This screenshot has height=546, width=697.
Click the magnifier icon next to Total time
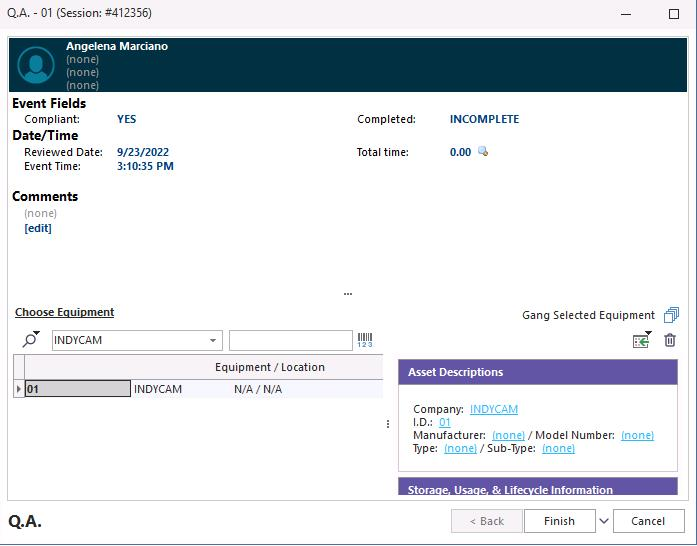click(x=483, y=152)
